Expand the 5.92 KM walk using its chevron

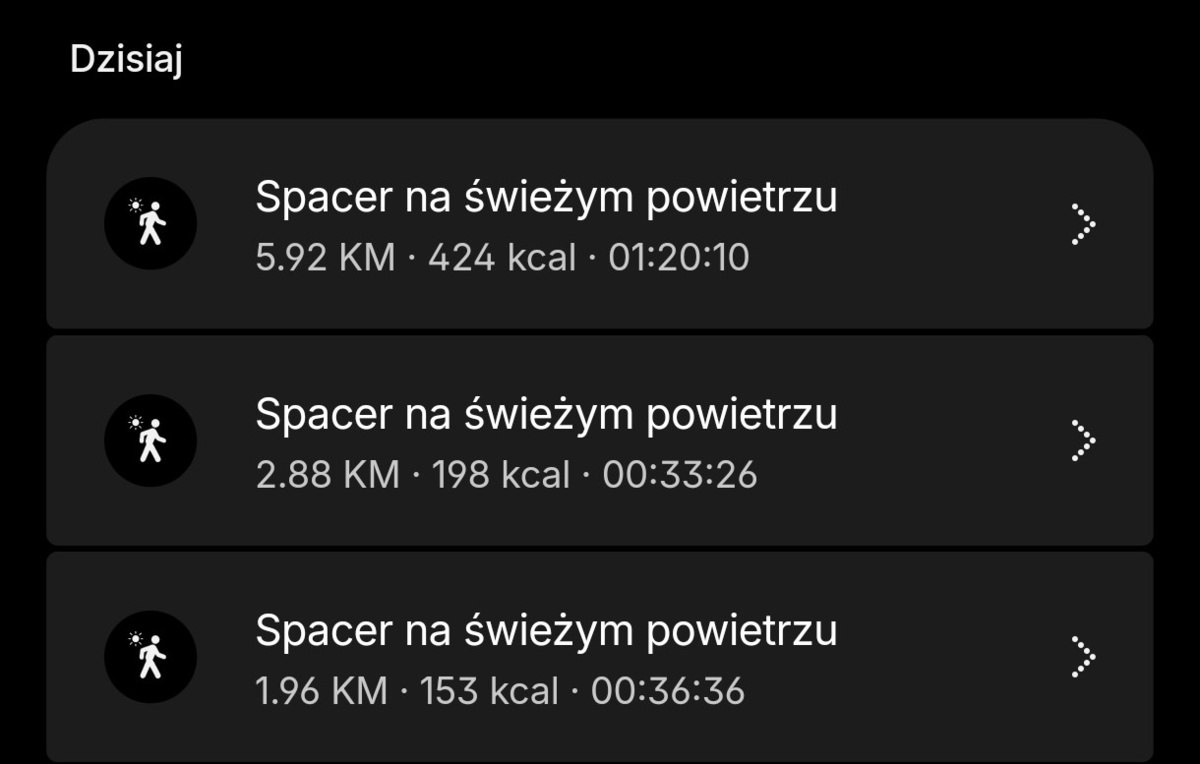coord(1082,224)
